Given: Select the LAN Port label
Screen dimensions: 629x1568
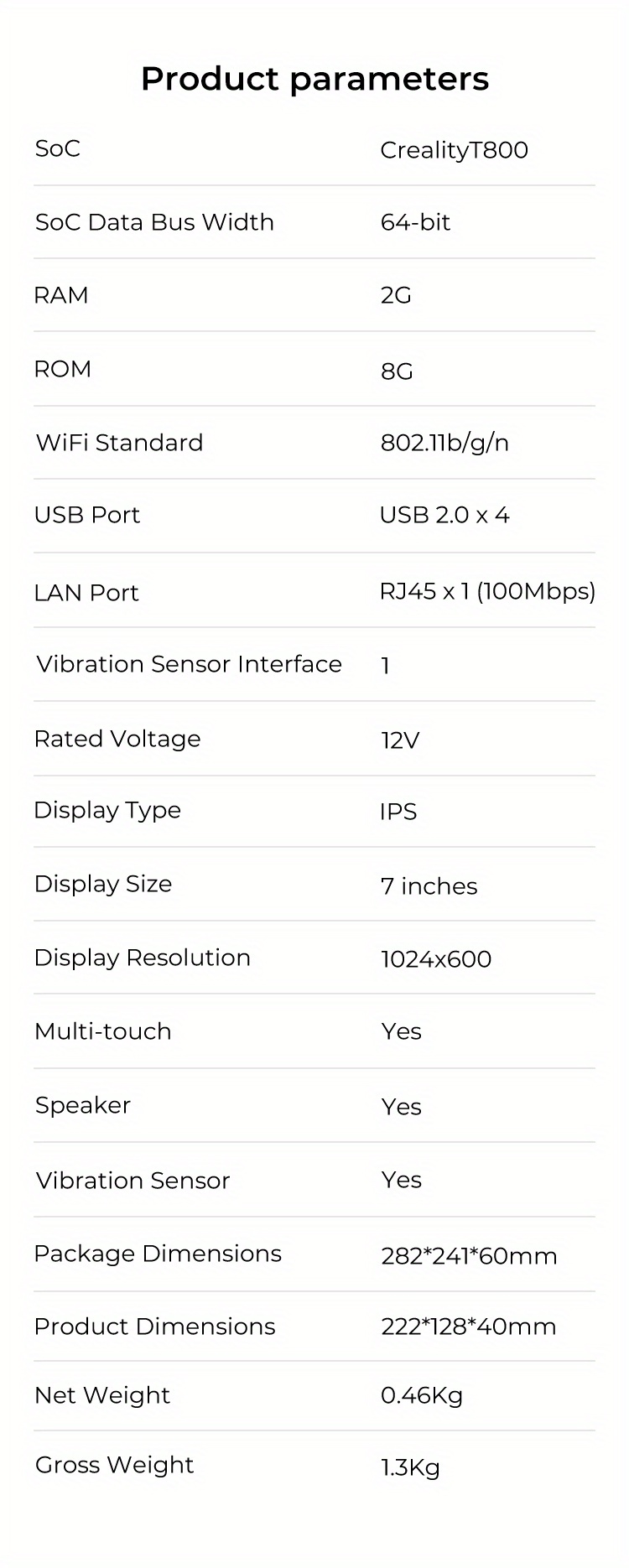Looking at the screenshot, I should pos(86,593).
